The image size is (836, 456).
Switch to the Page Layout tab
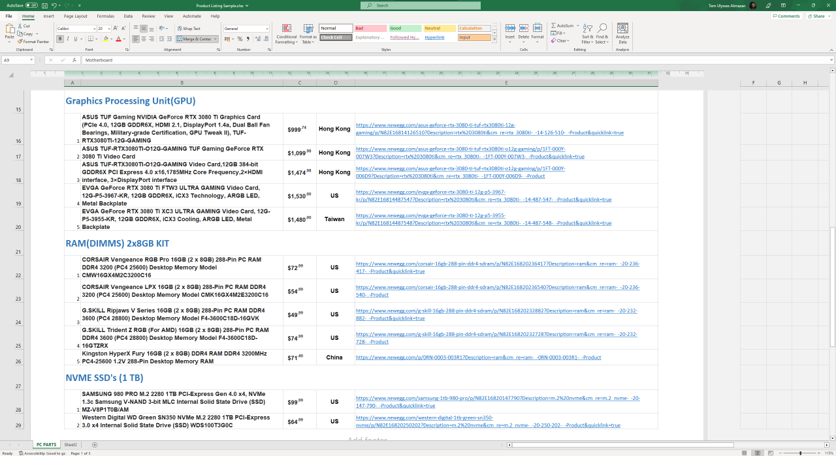coord(75,17)
